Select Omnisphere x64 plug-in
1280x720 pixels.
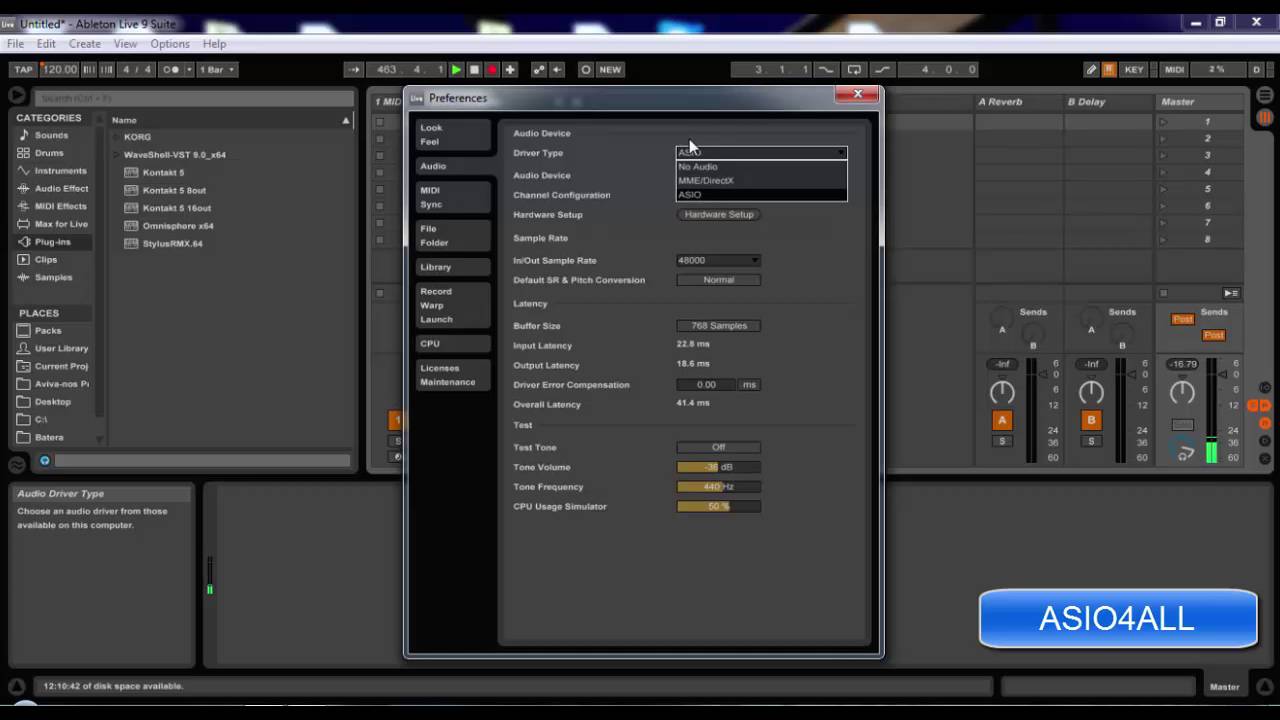(178, 226)
